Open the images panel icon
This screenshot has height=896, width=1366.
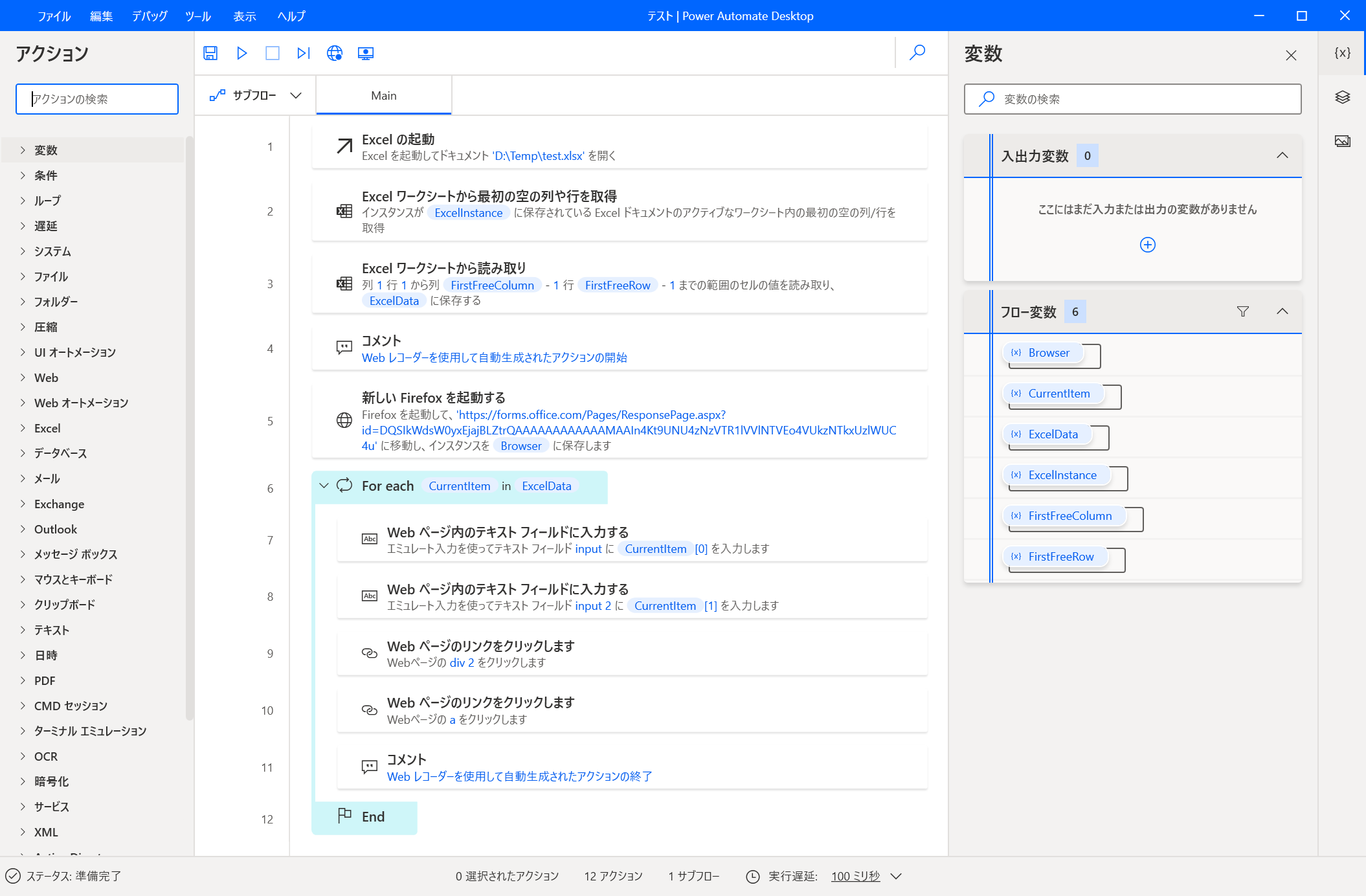(x=1342, y=141)
